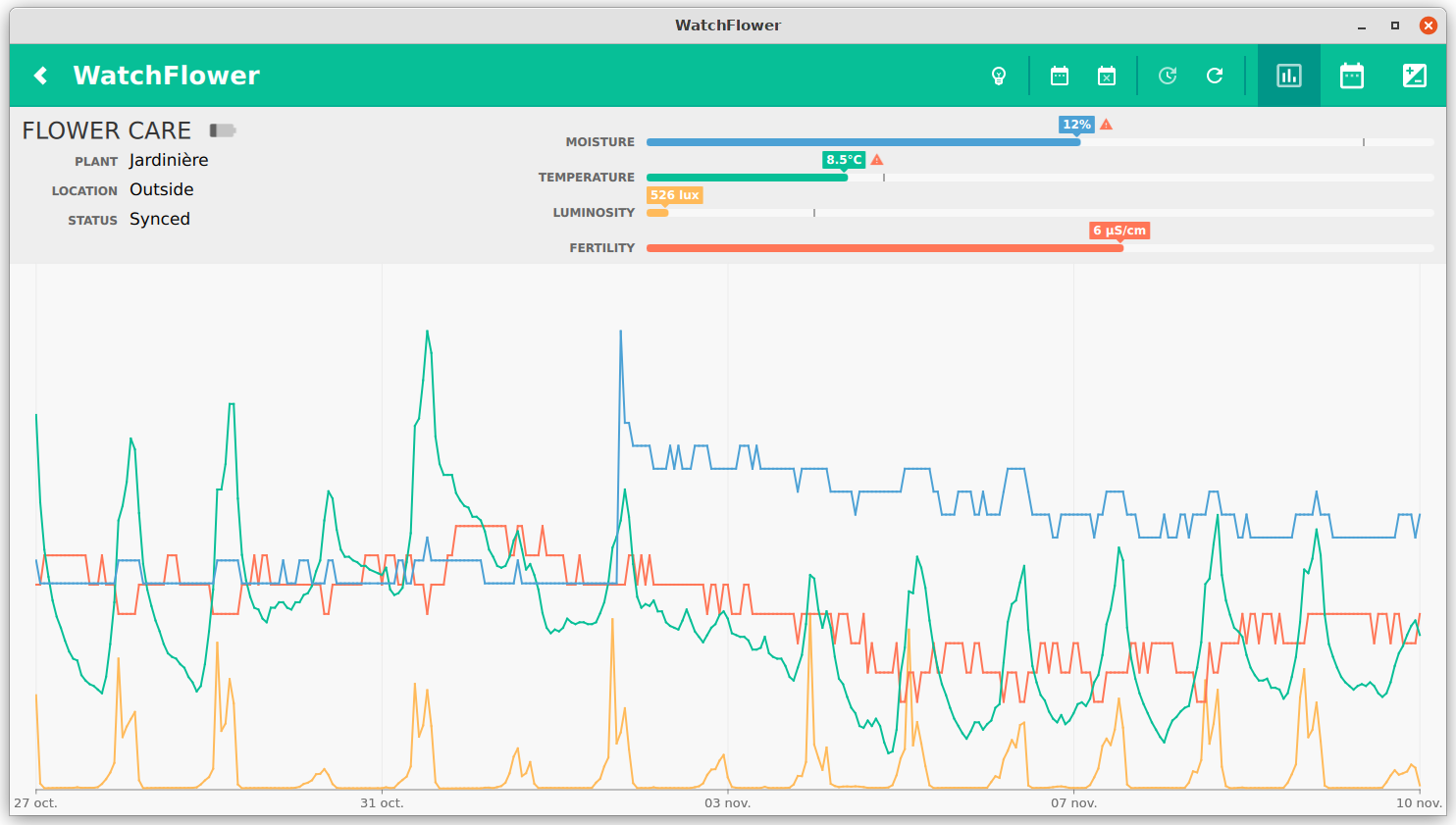This screenshot has width=1456, height=825.
Task: Click the calendar with X icon
Action: tap(1107, 76)
